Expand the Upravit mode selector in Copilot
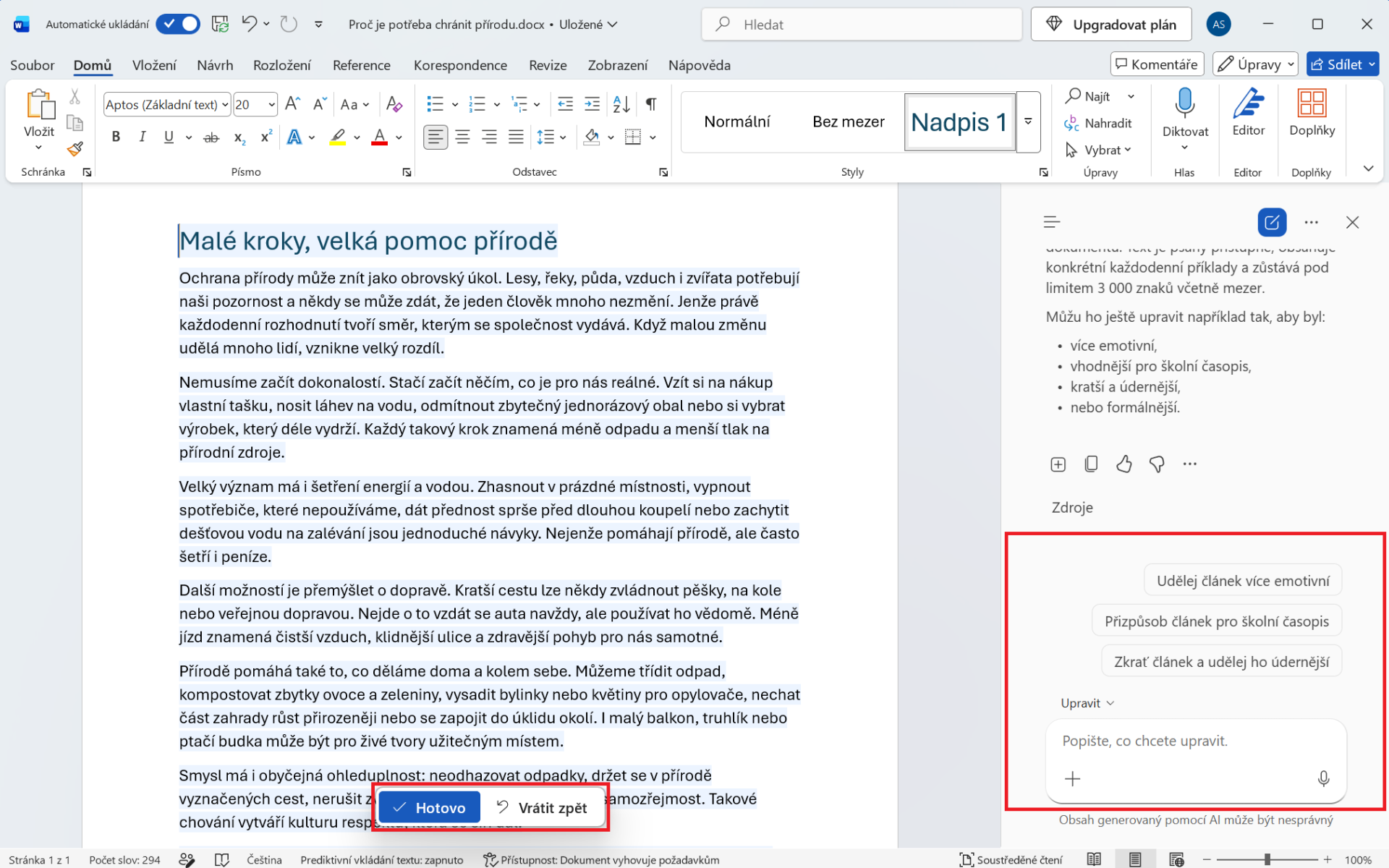The height and width of the screenshot is (868, 1389). (x=1087, y=703)
